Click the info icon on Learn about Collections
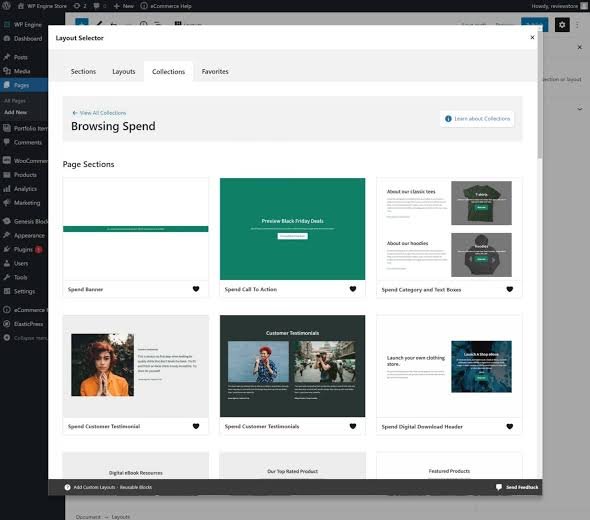590x520 pixels. [448, 119]
